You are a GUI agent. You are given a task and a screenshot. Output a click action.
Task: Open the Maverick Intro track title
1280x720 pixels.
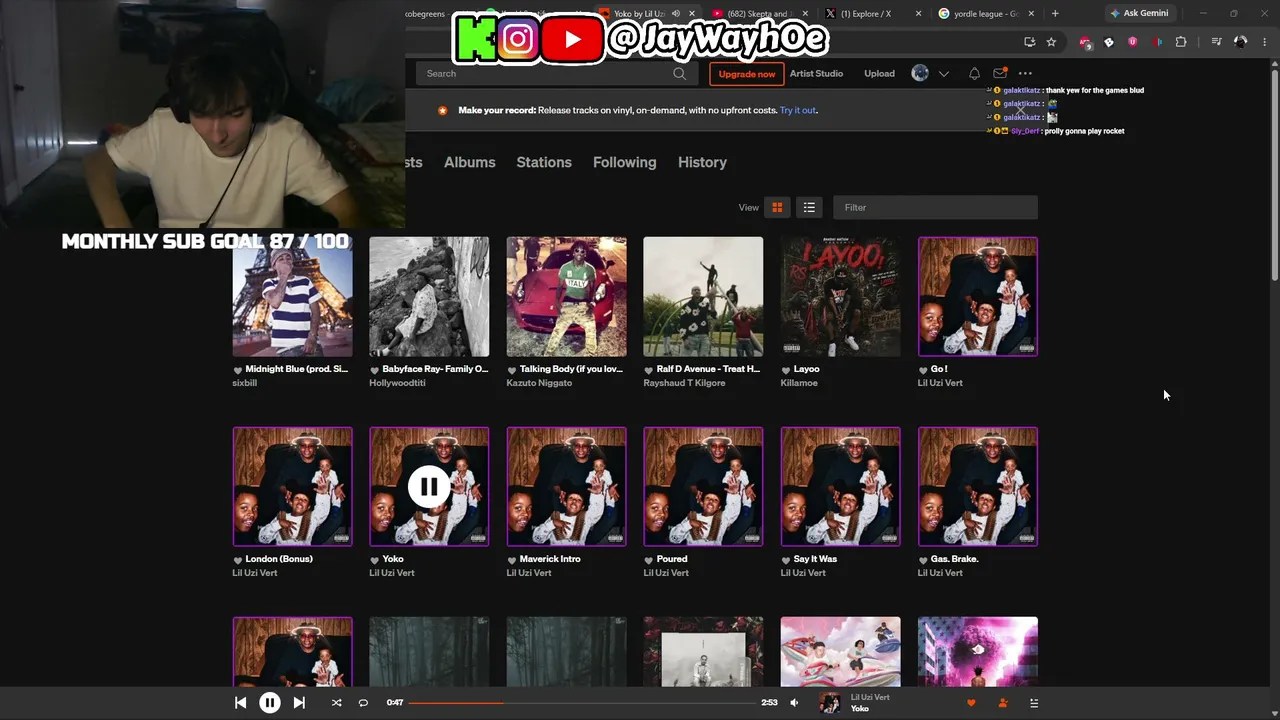[x=550, y=559]
